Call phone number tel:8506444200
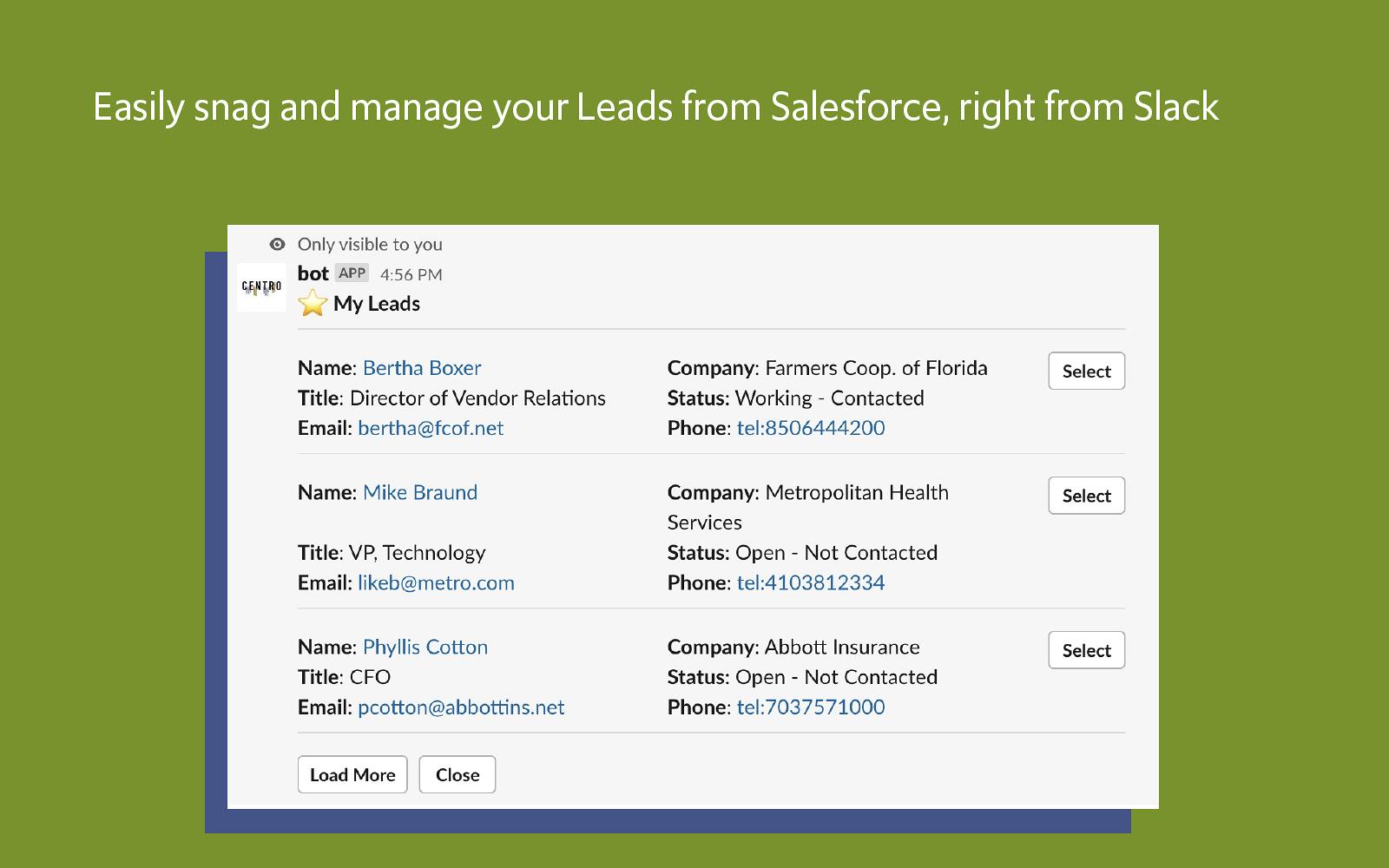 click(811, 428)
